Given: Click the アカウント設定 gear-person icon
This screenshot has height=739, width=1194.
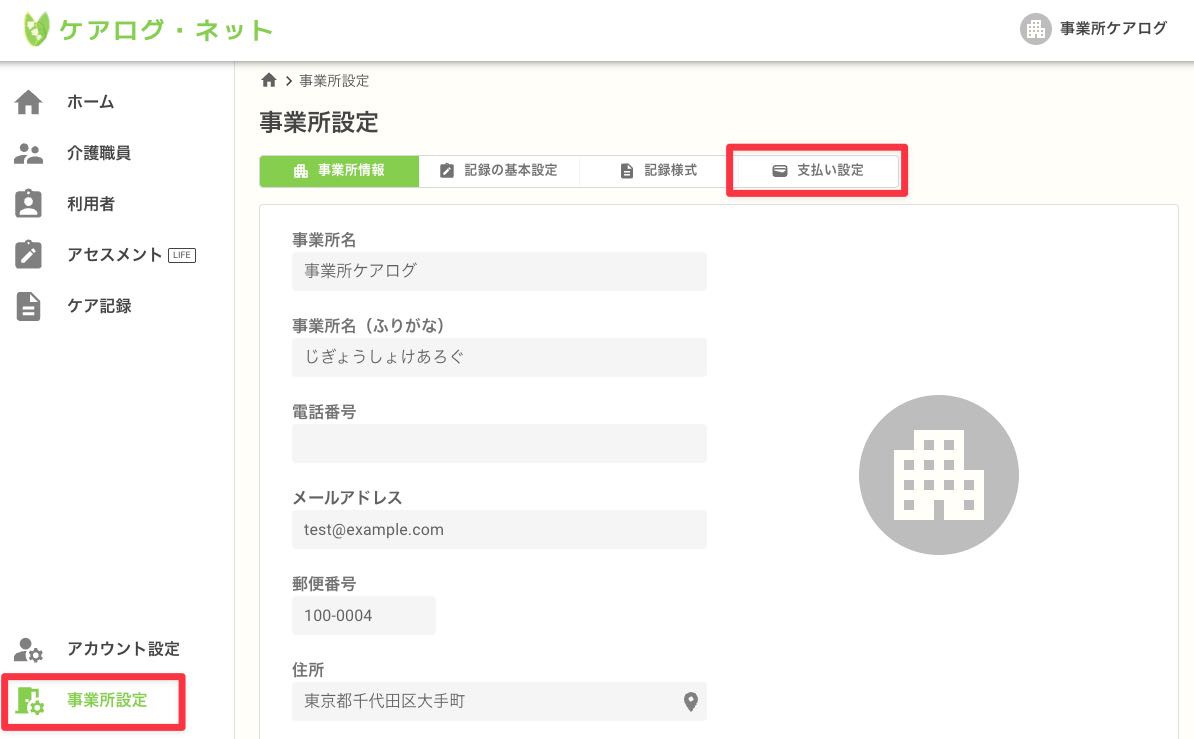Looking at the screenshot, I should click(x=29, y=649).
